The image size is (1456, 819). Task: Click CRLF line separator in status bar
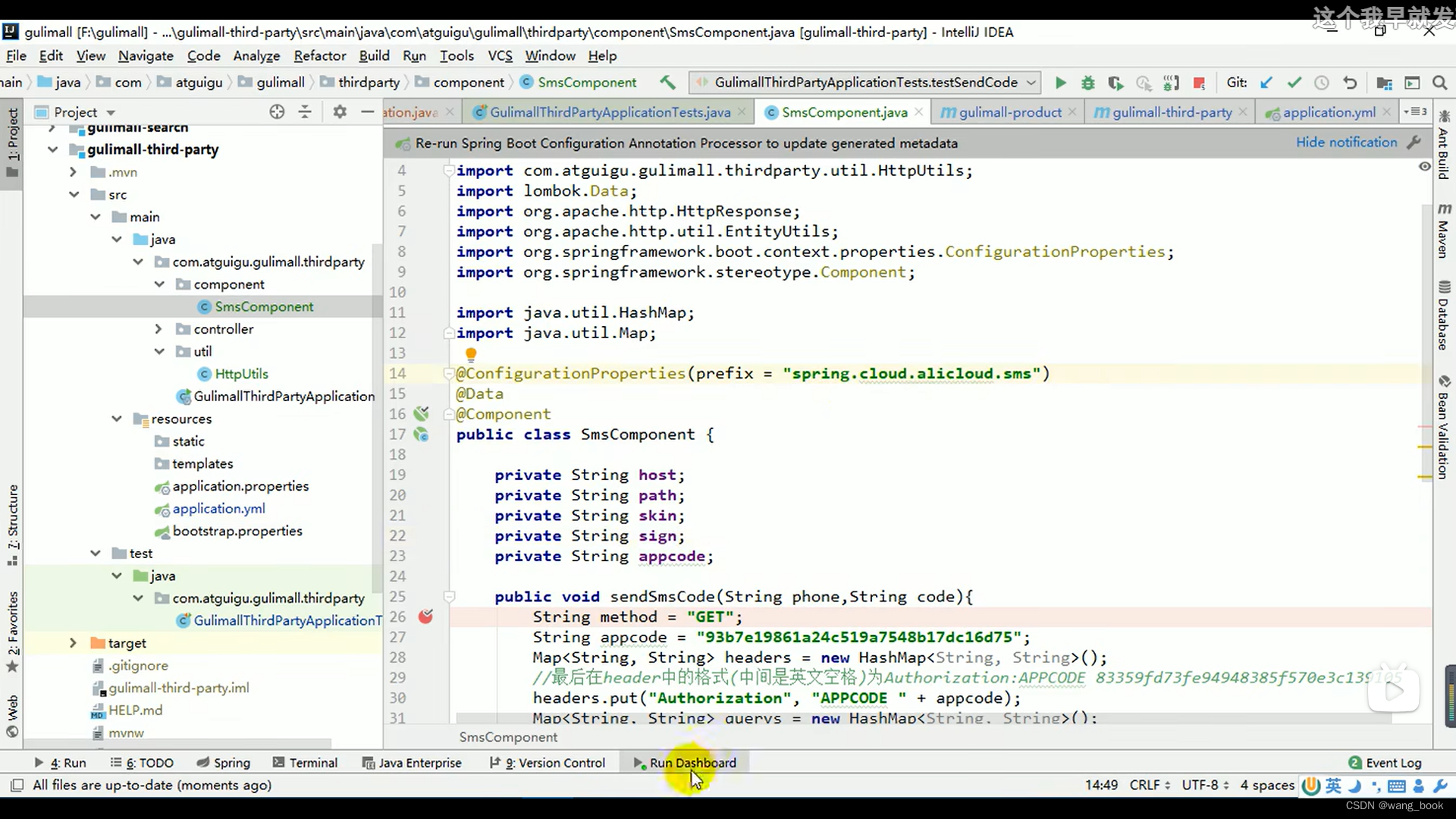coord(1150,785)
